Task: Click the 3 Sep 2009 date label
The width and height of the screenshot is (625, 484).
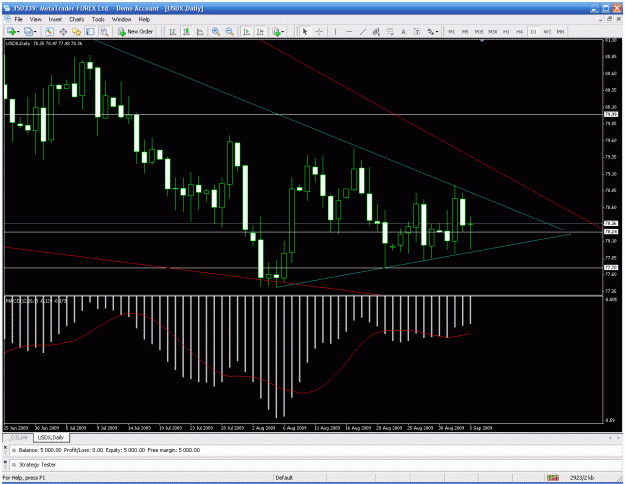Action: (481, 428)
